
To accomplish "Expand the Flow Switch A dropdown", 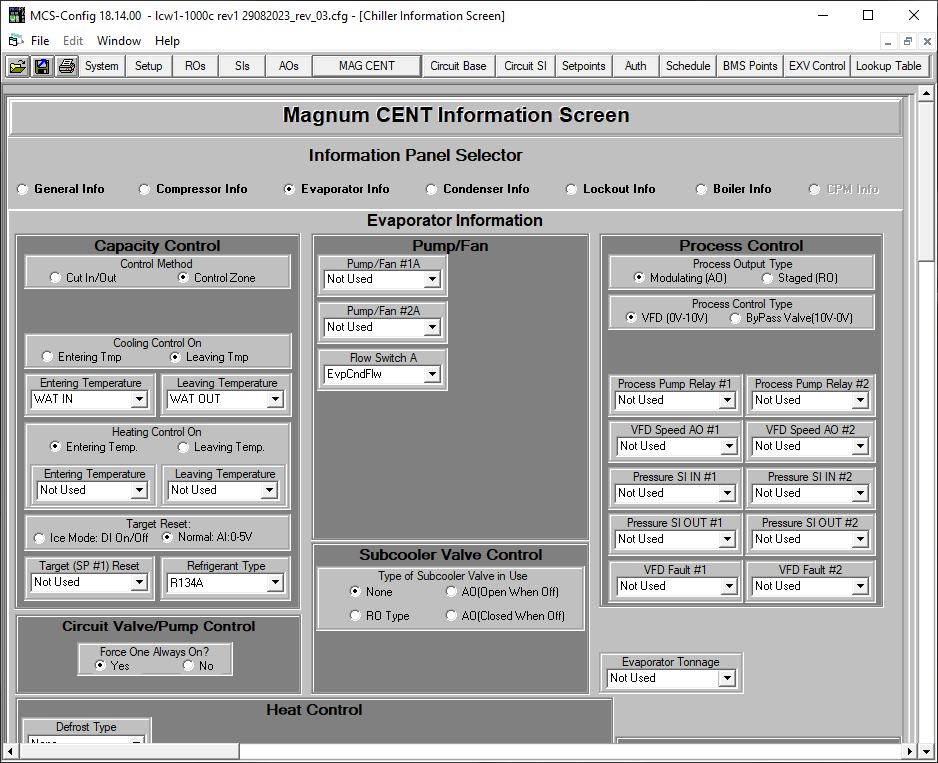I will 432,375.
